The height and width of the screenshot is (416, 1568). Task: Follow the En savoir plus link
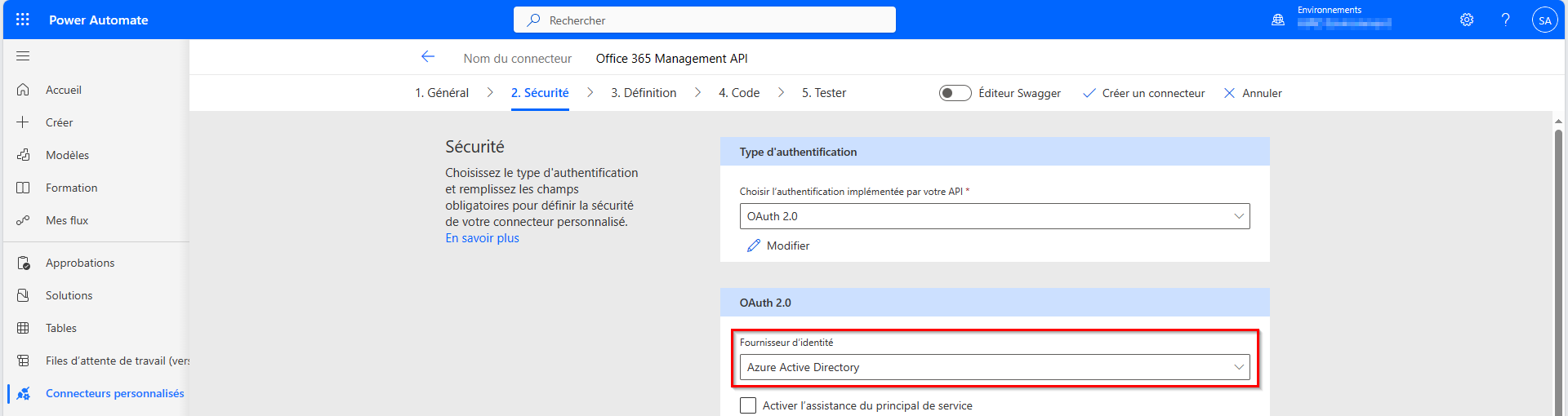(482, 238)
